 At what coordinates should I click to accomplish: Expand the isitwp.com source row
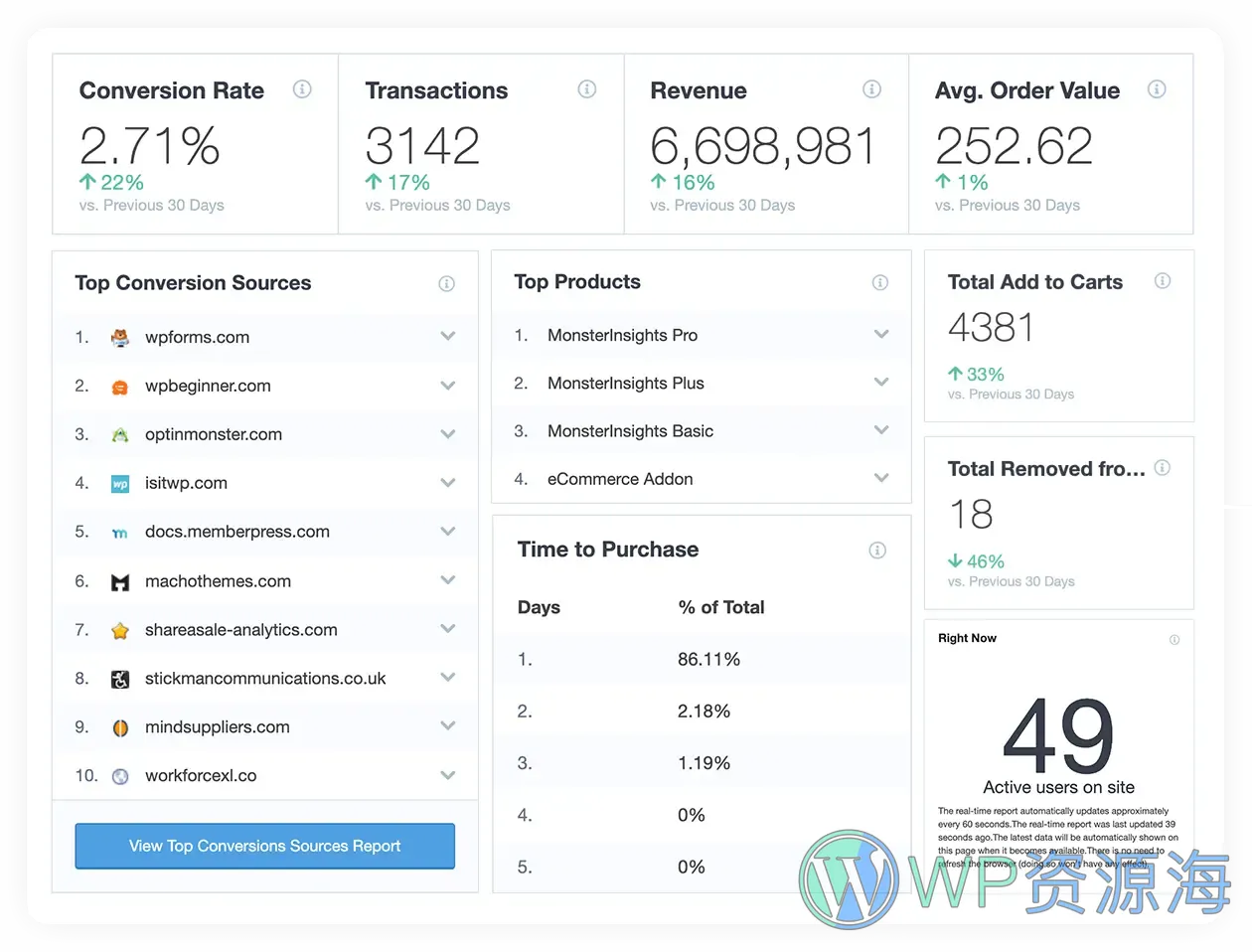coord(448,482)
